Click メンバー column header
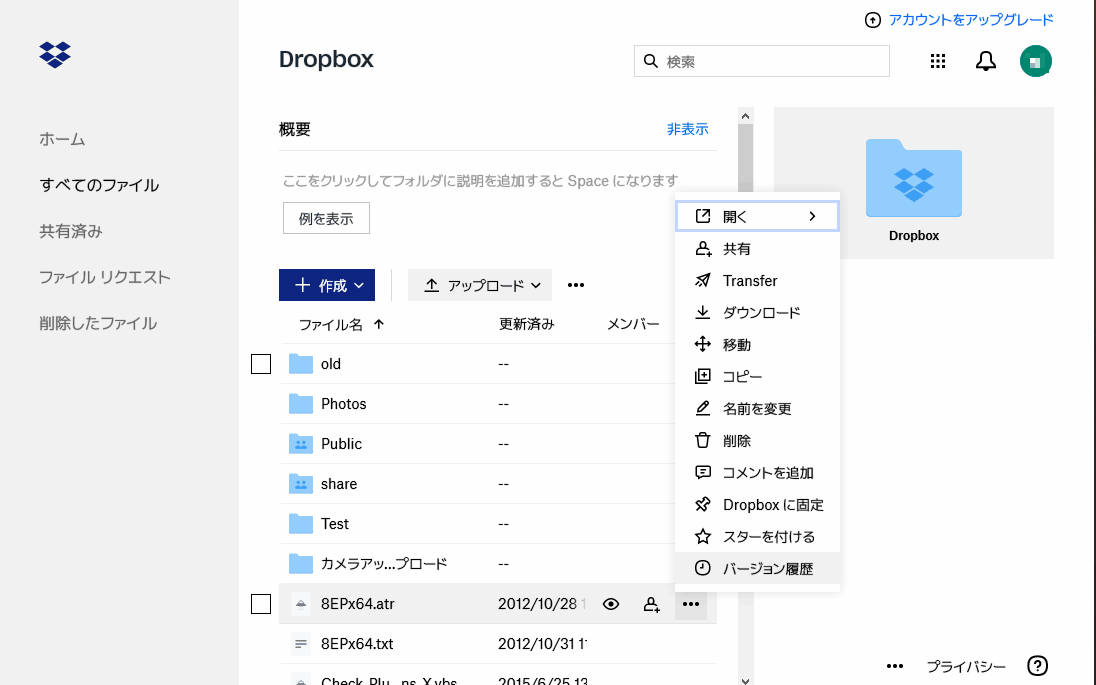1096x685 pixels. click(x=633, y=324)
